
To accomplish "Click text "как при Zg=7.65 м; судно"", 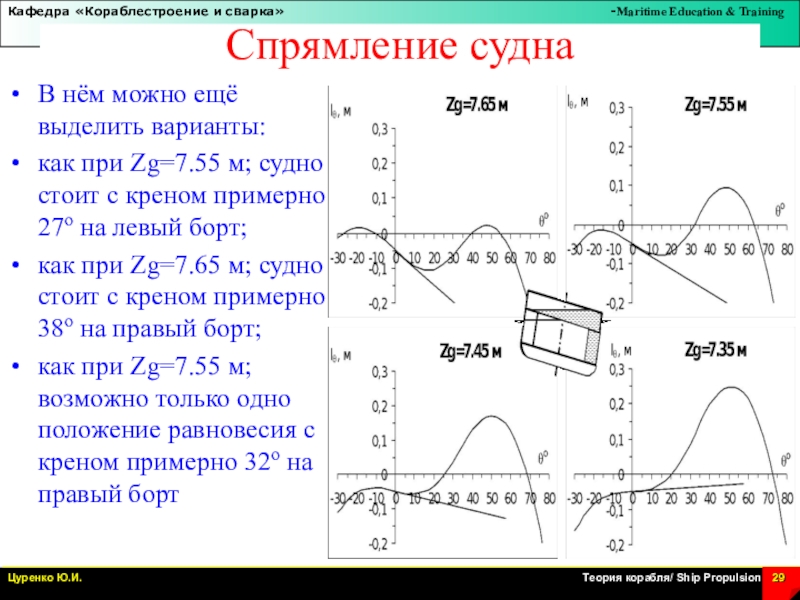I will (x=181, y=265).
